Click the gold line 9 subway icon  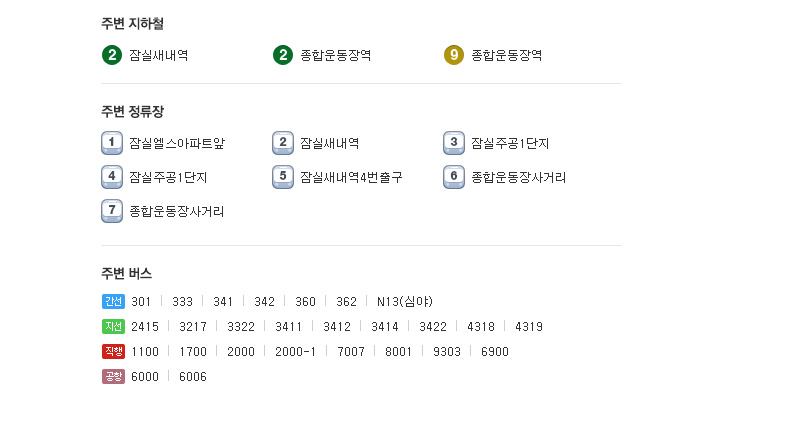pos(454,55)
